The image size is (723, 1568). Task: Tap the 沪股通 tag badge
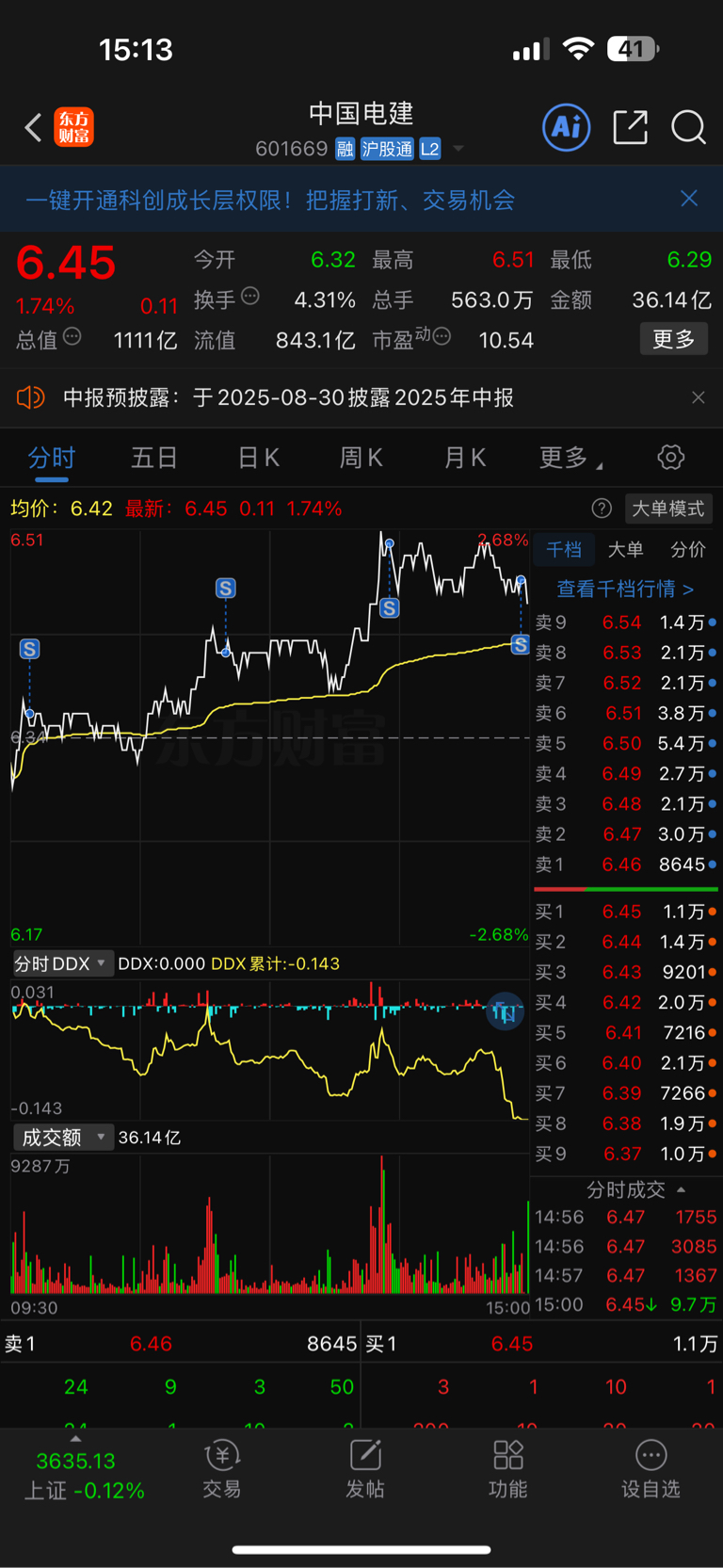[x=387, y=149]
